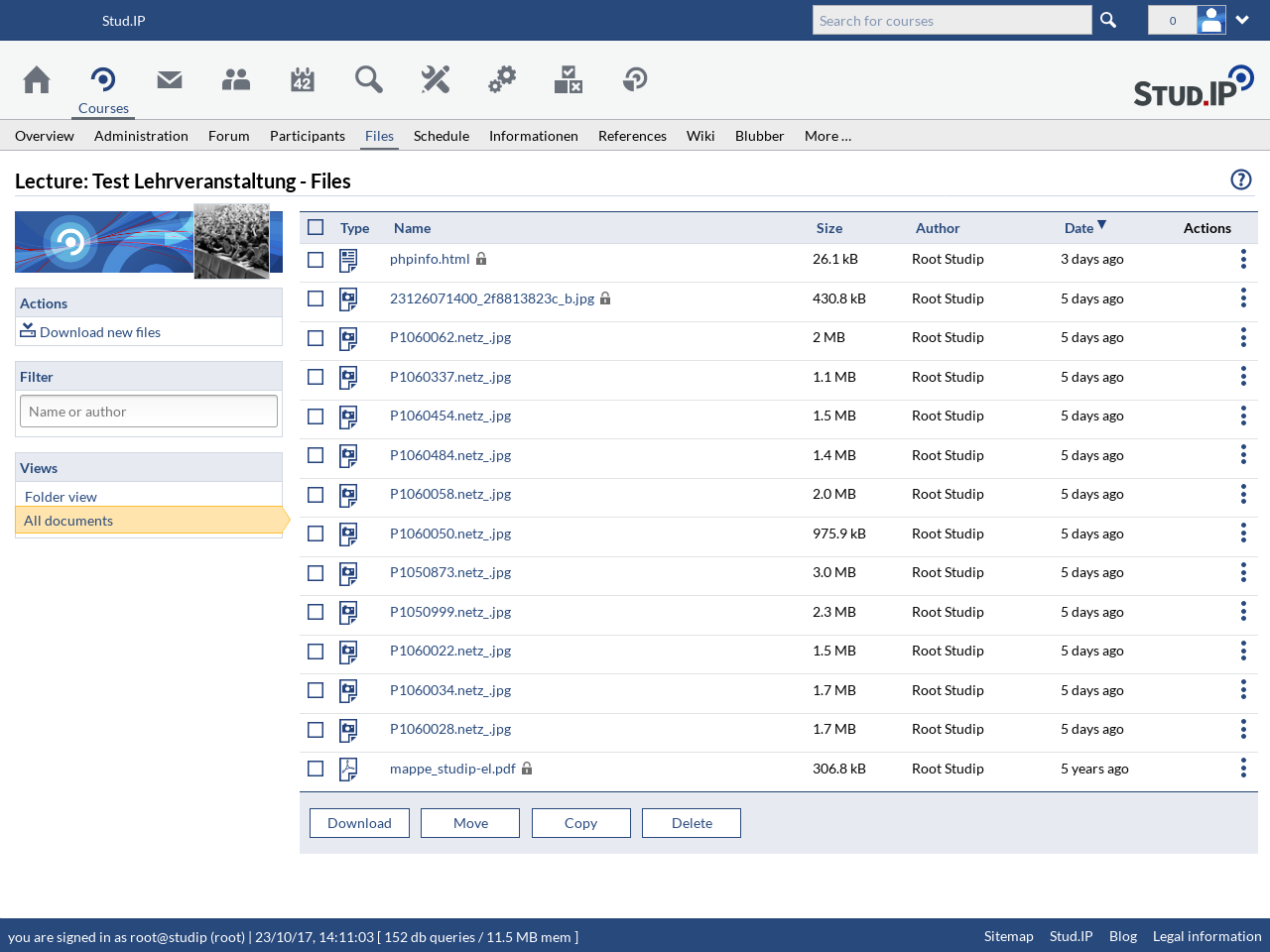The image size is (1270, 952).
Task: Open the Tools wrench icon
Action: [436, 79]
